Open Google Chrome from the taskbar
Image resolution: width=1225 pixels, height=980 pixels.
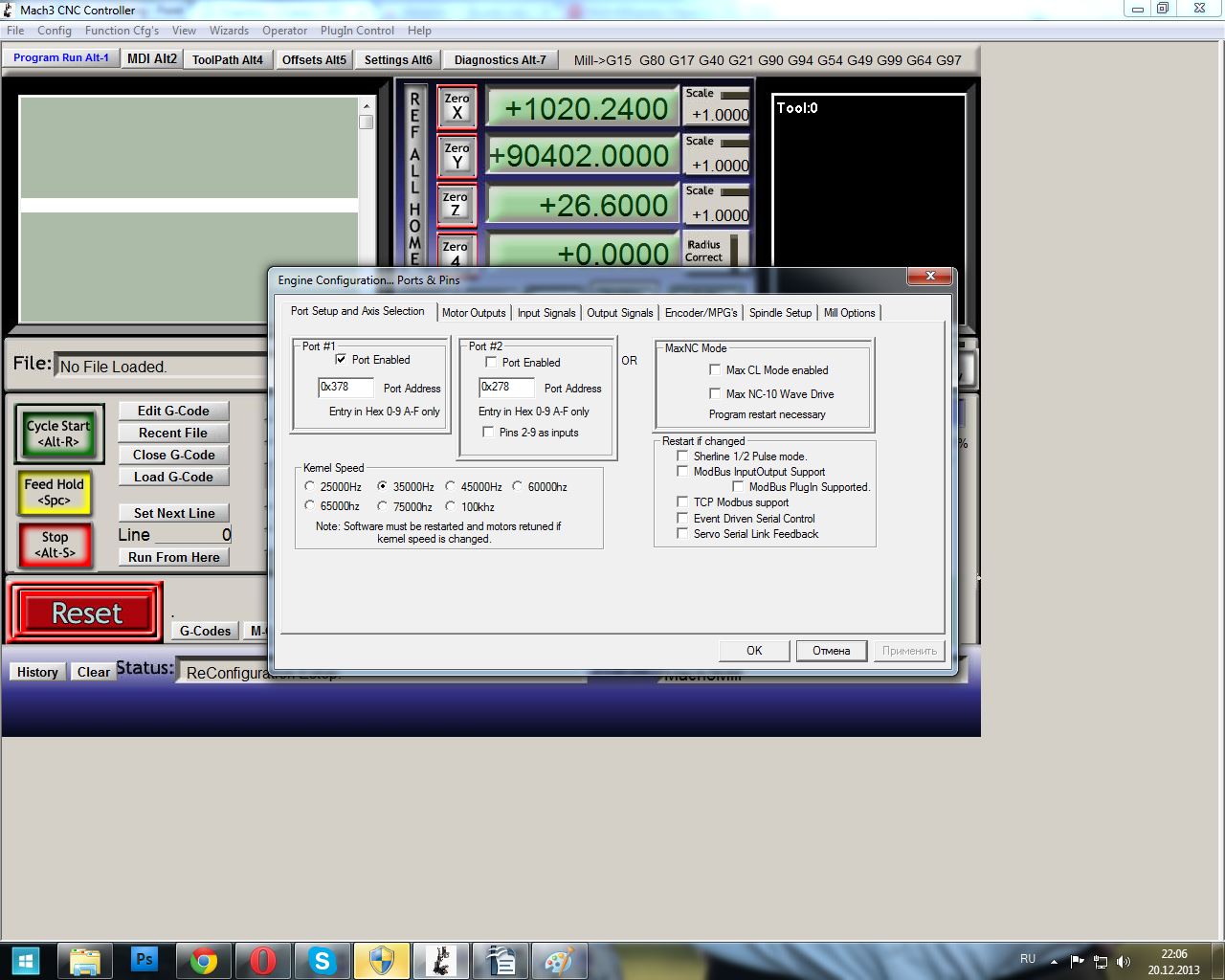pos(204,960)
